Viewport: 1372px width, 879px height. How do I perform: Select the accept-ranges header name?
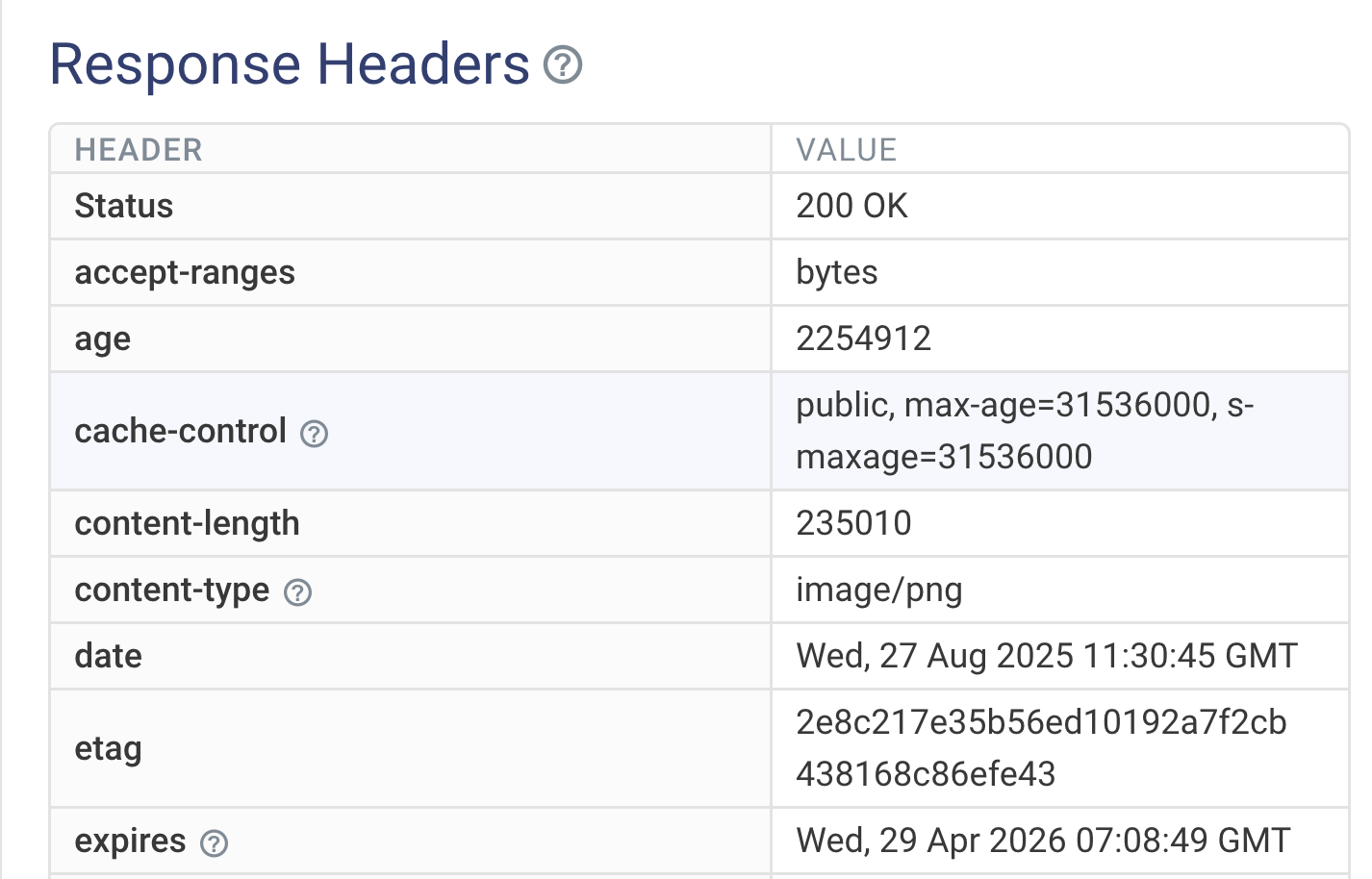(x=185, y=273)
